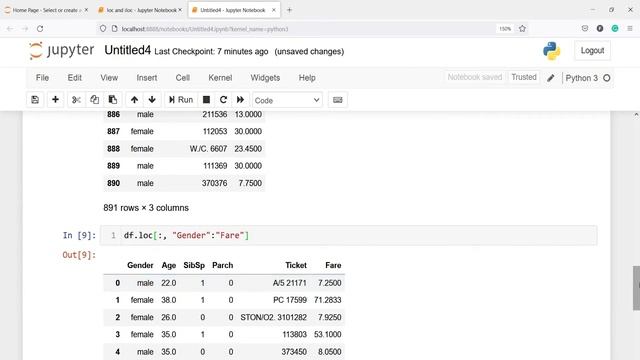Viewport: 640px width, 360px height.
Task: Click the dark circular extension icon
Action: coord(600,29)
